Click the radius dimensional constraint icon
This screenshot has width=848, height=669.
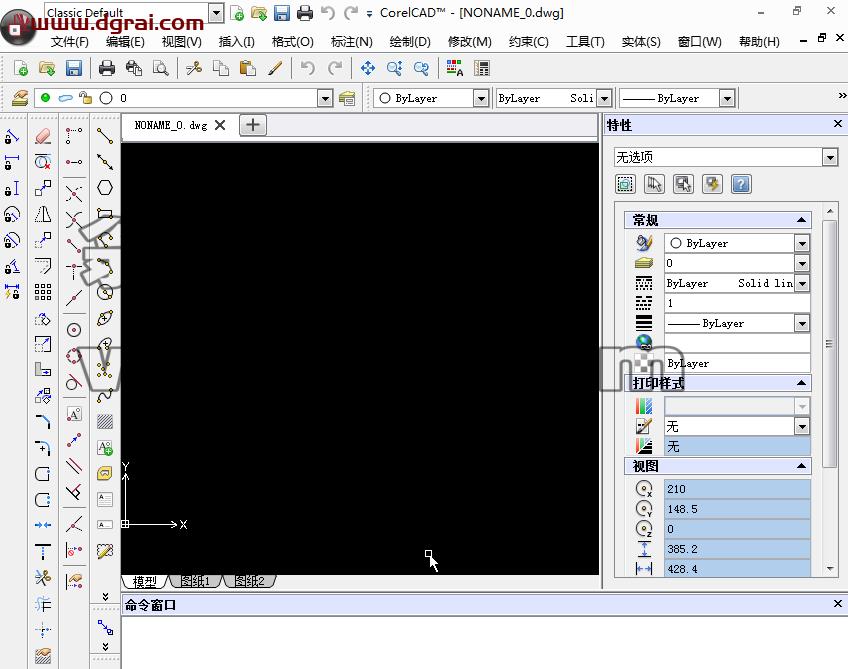pyautogui.click(x=12, y=214)
